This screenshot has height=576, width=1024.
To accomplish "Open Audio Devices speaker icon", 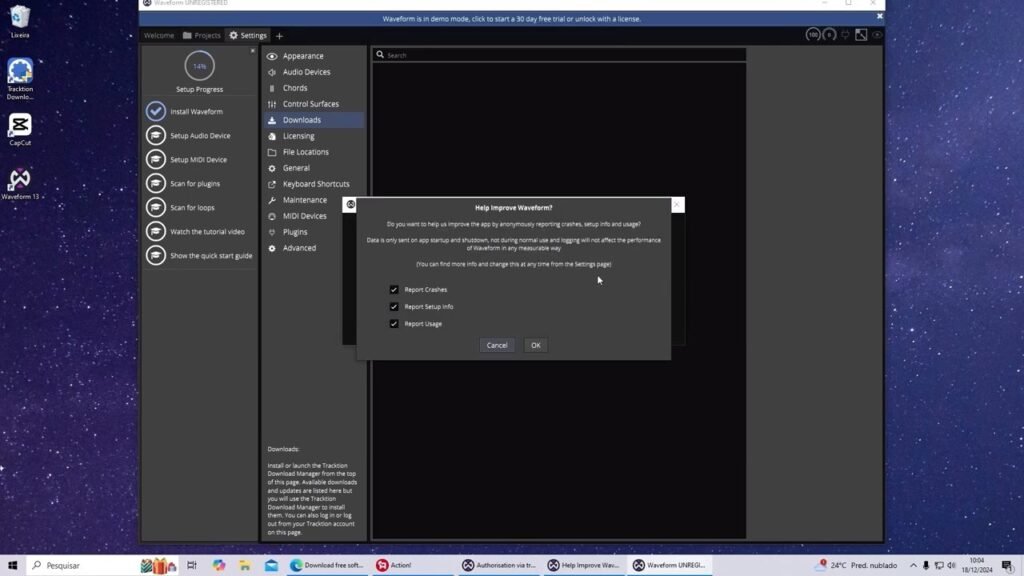I will point(272,72).
